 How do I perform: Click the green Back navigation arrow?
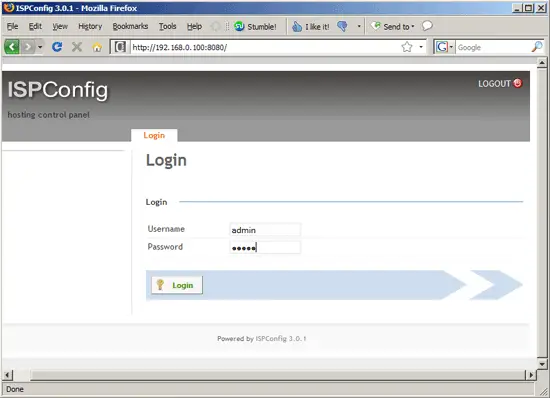click(x=12, y=47)
